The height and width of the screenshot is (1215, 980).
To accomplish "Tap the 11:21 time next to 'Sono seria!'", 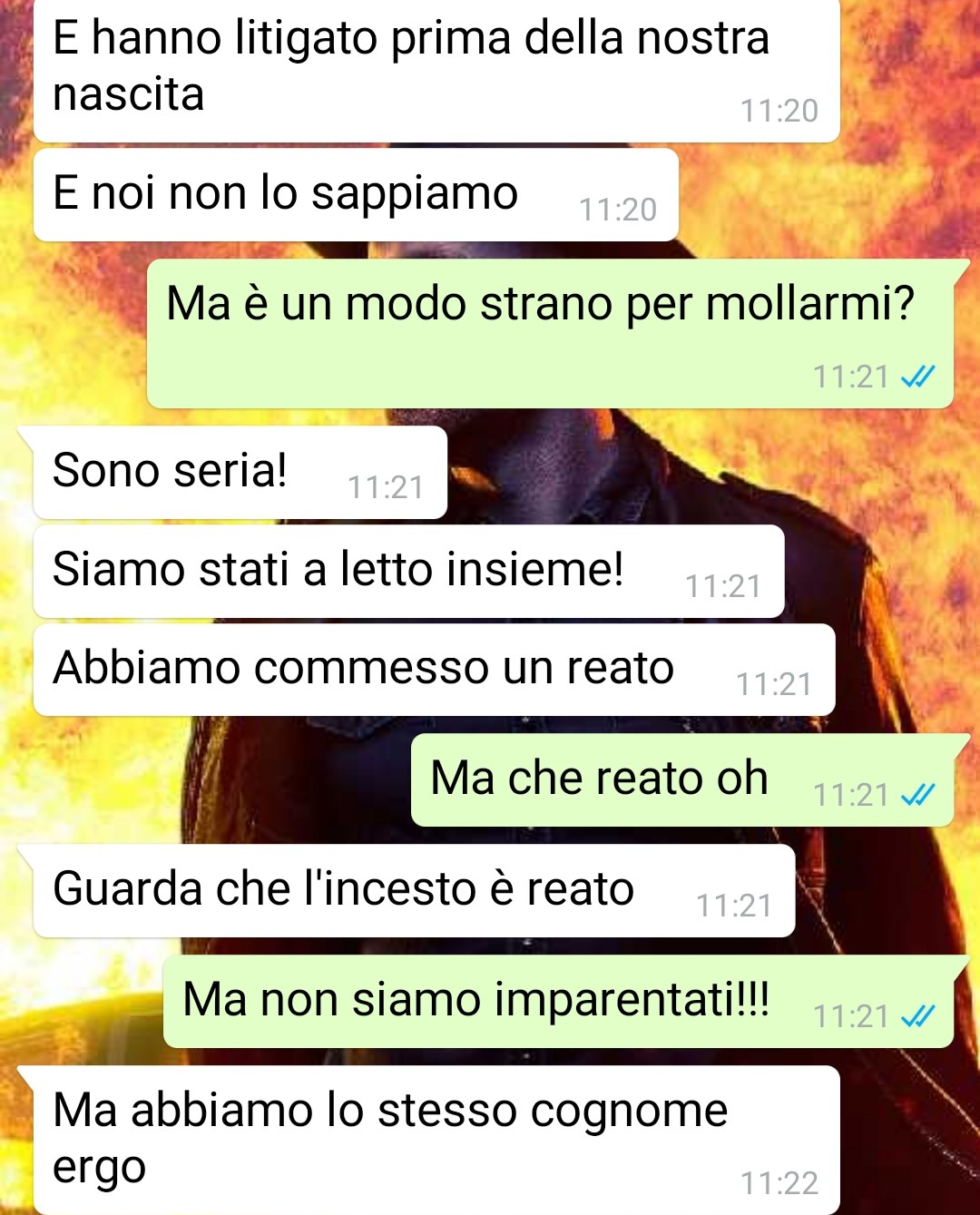I will coord(386,488).
